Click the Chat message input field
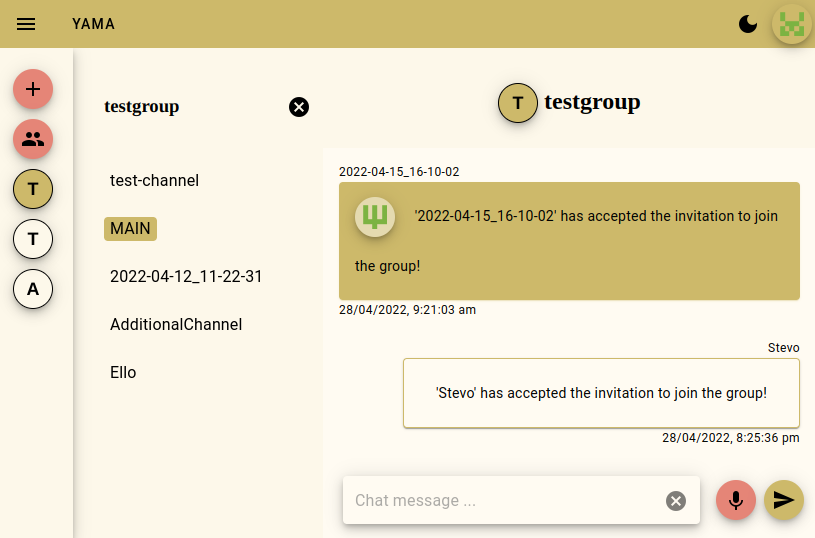This screenshot has width=815, height=538. [x=500, y=500]
